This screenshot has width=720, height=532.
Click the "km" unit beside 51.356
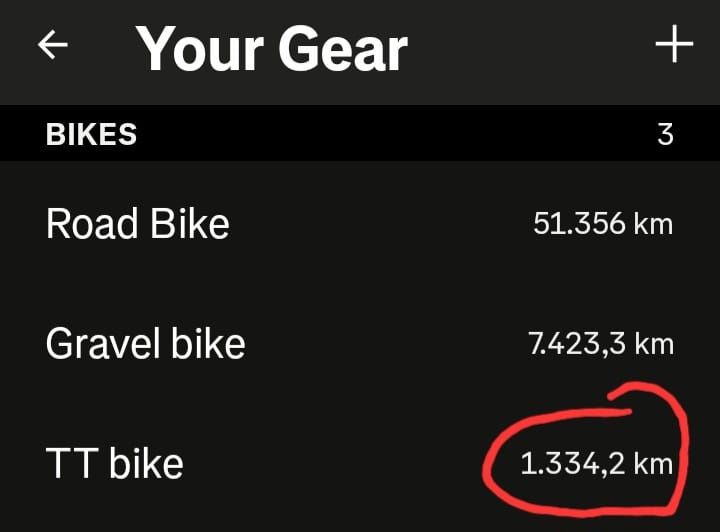click(x=653, y=223)
